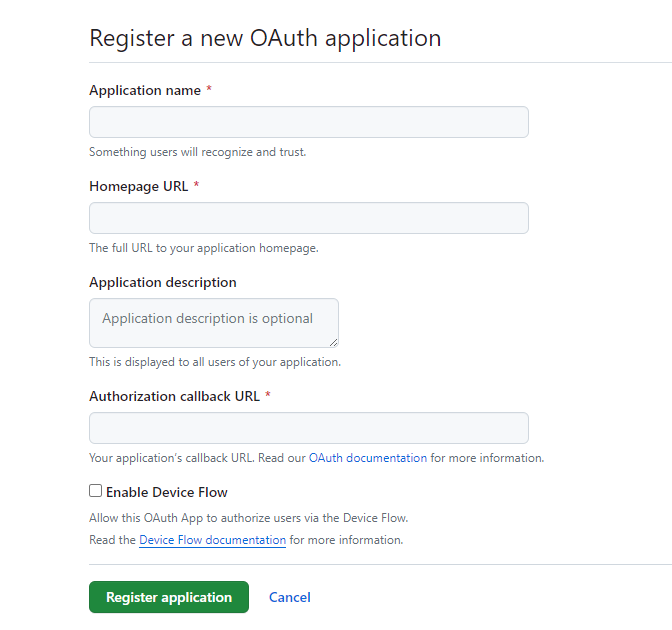
Task: Click inside the Application description textarea
Action: (x=213, y=322)
